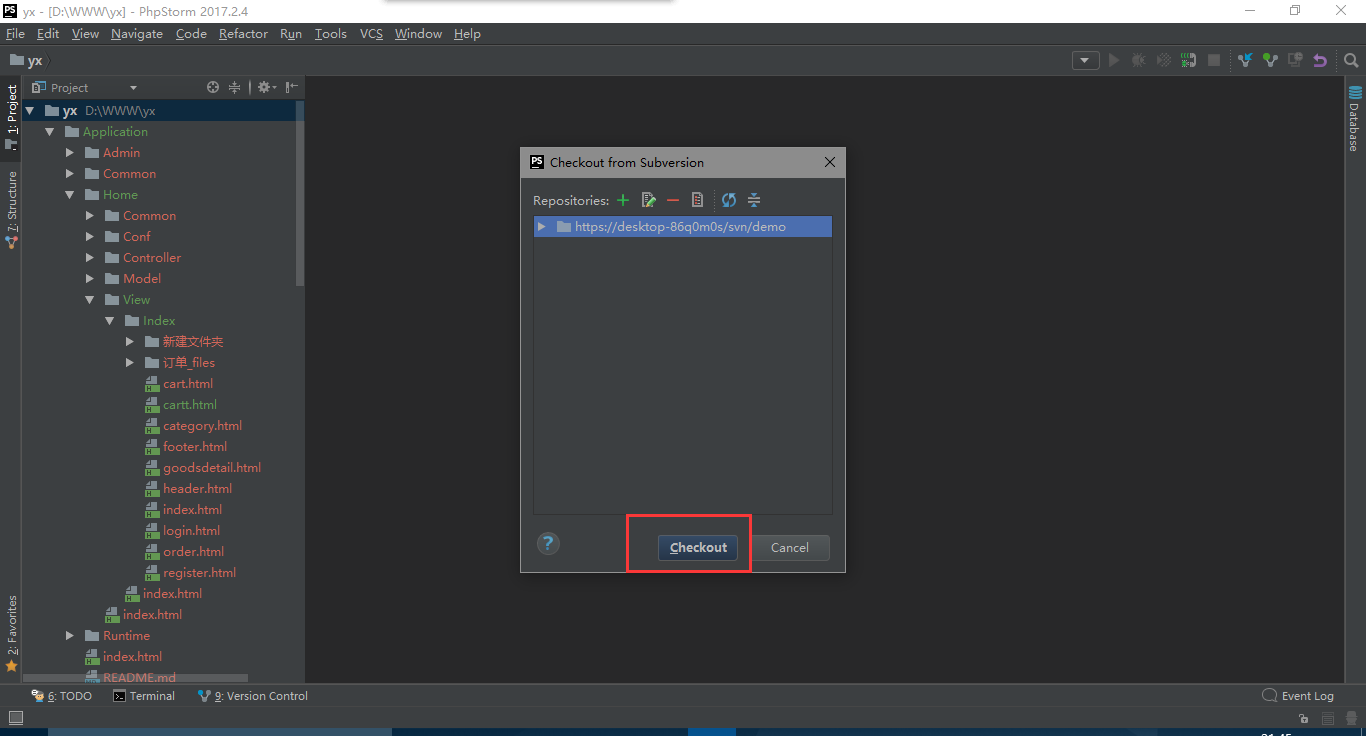
Task: Toggle tool window bars corner icon
Action: click(x=15, y=717)
